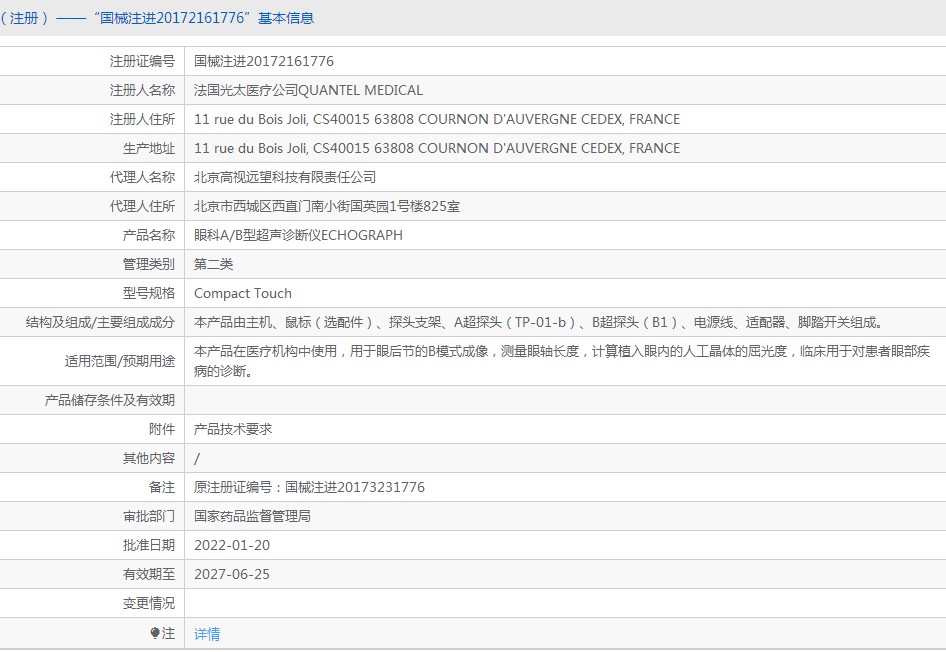Image resolution: width=946 pixels, height=652 pixels.
Task: Select model value Compact Touch
Action: pos(243,294)
